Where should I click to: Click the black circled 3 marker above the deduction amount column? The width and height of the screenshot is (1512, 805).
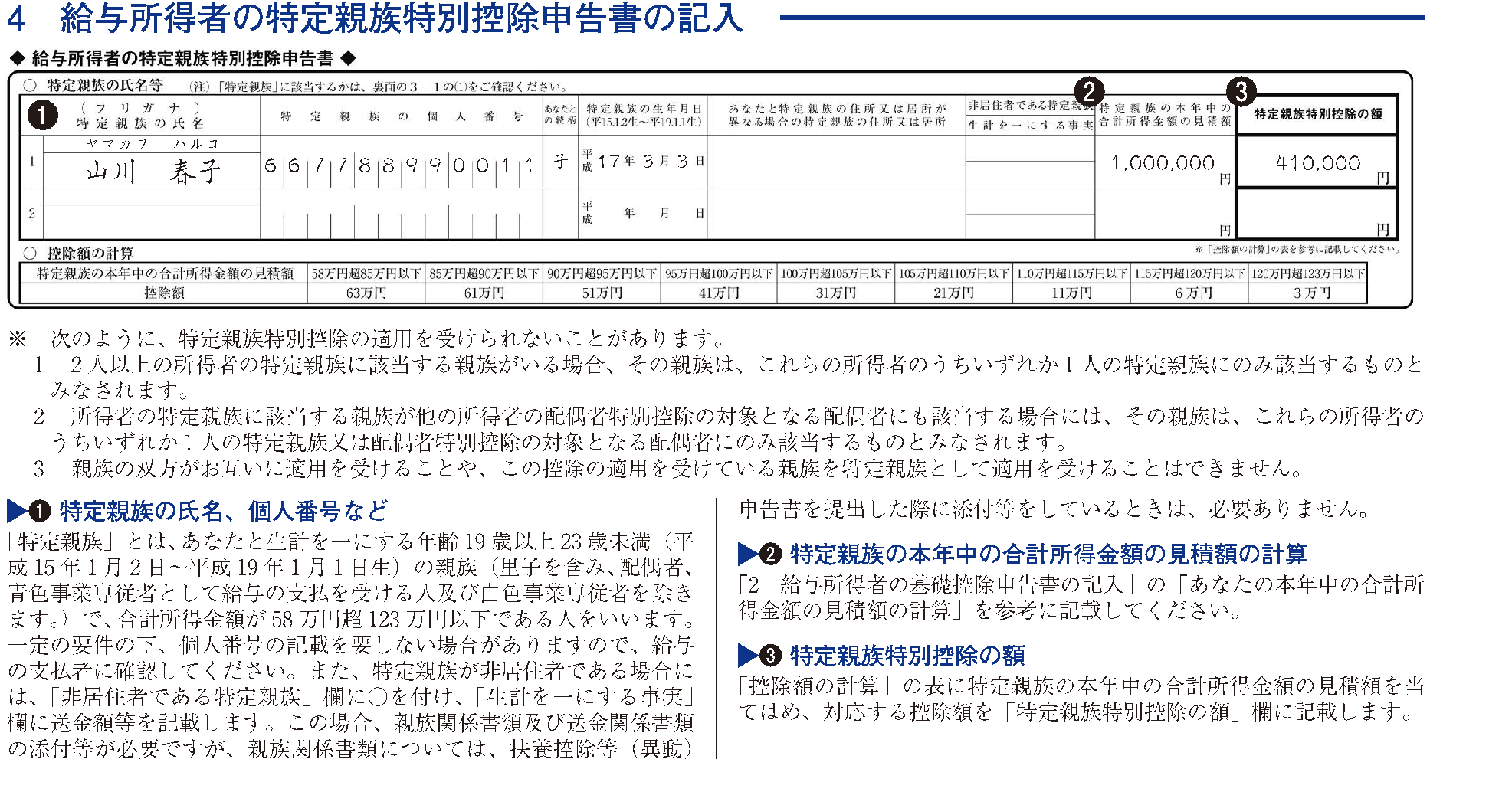[x=1241, y=92]
